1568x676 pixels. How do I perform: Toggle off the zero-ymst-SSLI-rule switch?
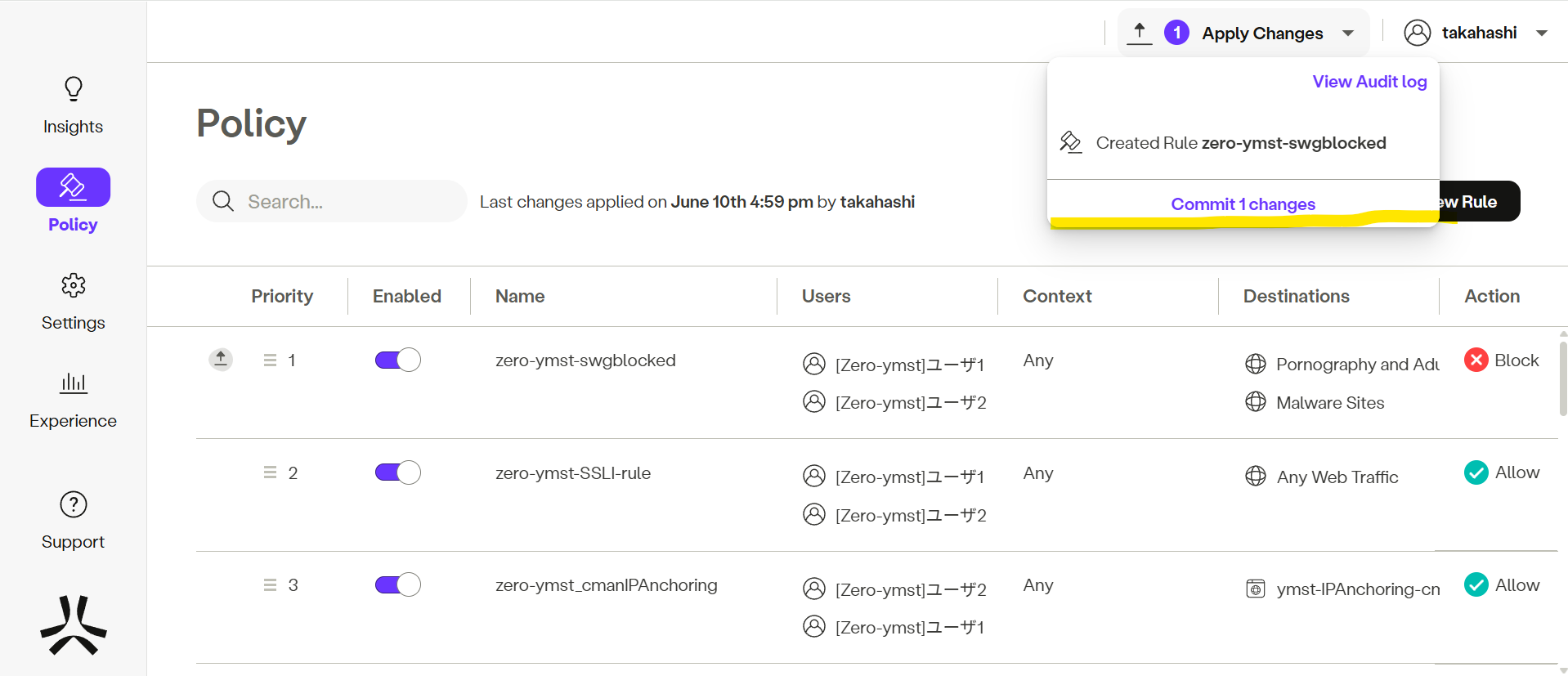pos(398,472)
